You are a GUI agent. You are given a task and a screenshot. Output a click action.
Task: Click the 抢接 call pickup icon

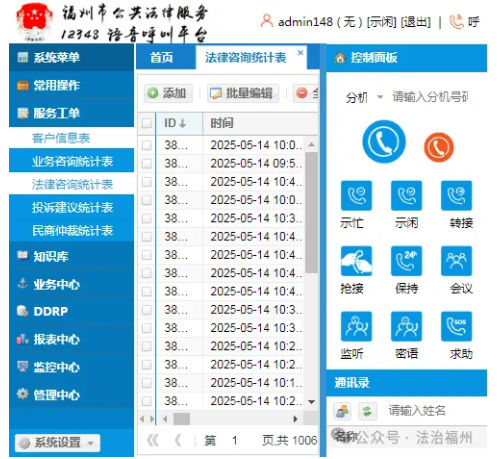coord(356,261)
